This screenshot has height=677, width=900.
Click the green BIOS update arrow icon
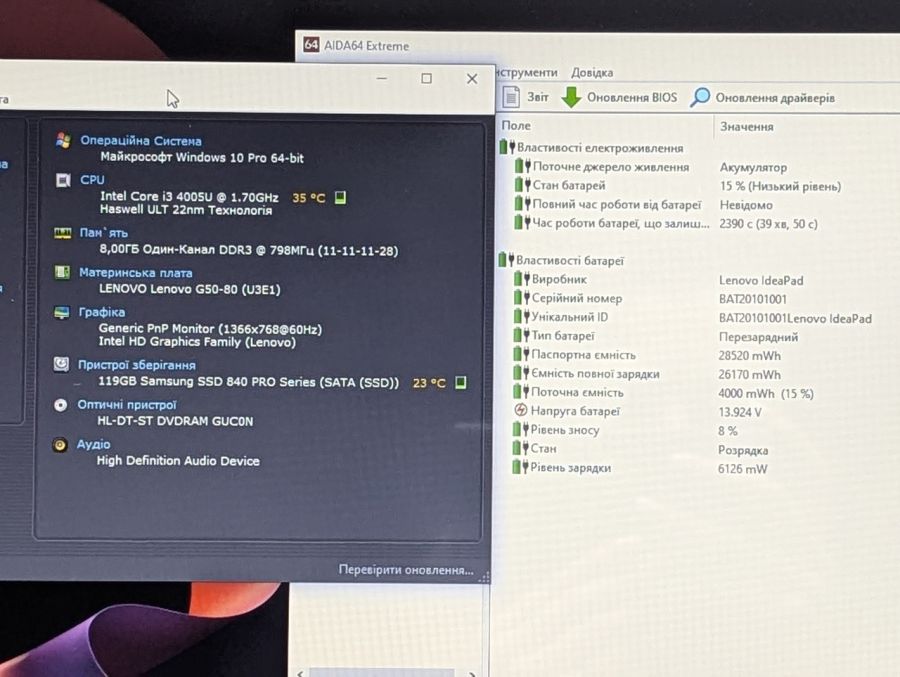pos(571,97)
